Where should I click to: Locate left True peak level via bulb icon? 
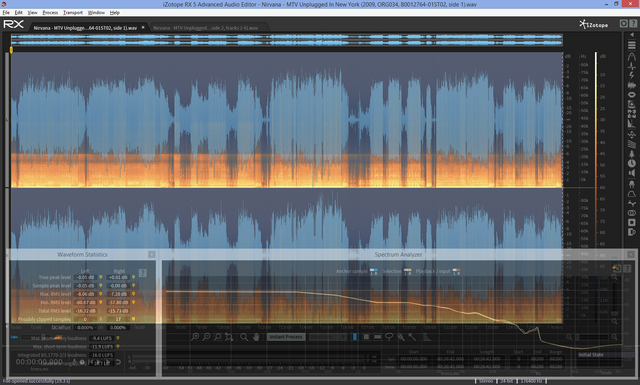(x=100, y=277)
